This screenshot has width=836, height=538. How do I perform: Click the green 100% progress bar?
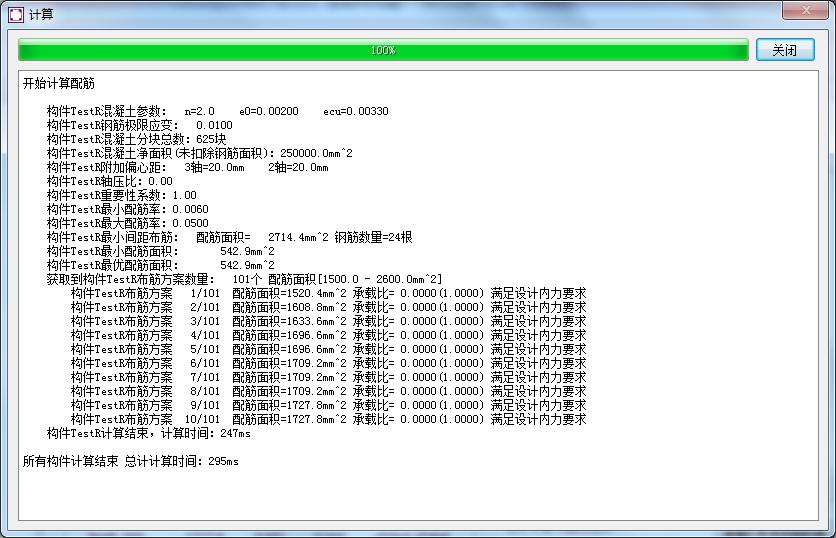click(x=383, y=50)
